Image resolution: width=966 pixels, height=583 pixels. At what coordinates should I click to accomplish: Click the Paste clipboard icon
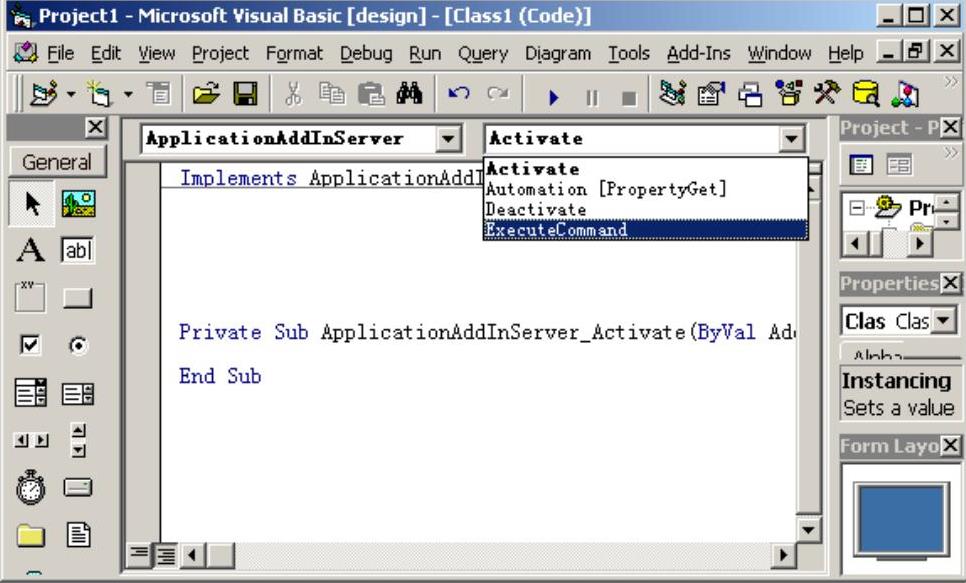pos(371,94)
